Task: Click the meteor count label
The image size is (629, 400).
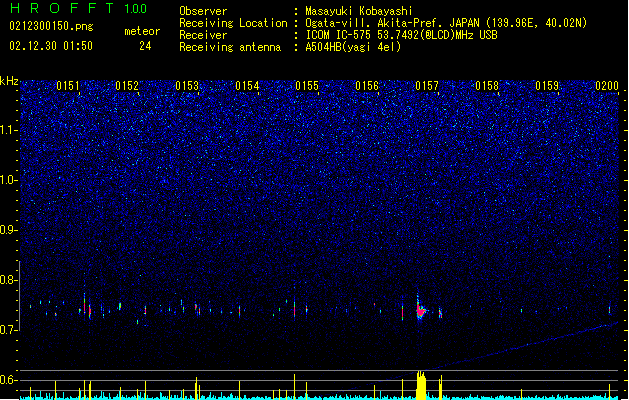Action: coord(142,31)
